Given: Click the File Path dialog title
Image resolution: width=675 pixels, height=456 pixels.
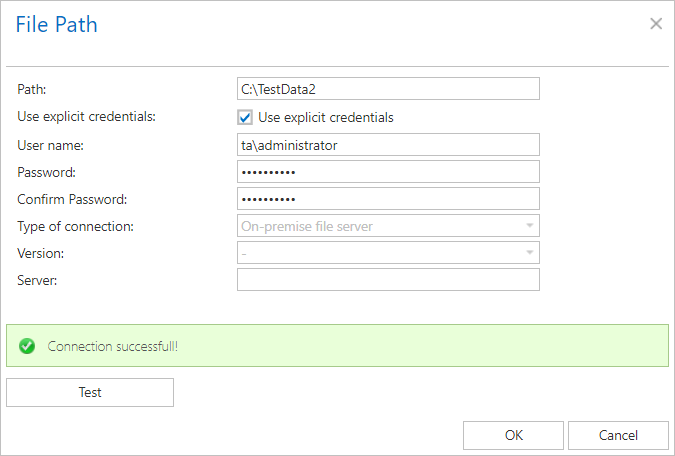Looking at the screenshot, I should [x=56, y=24].
